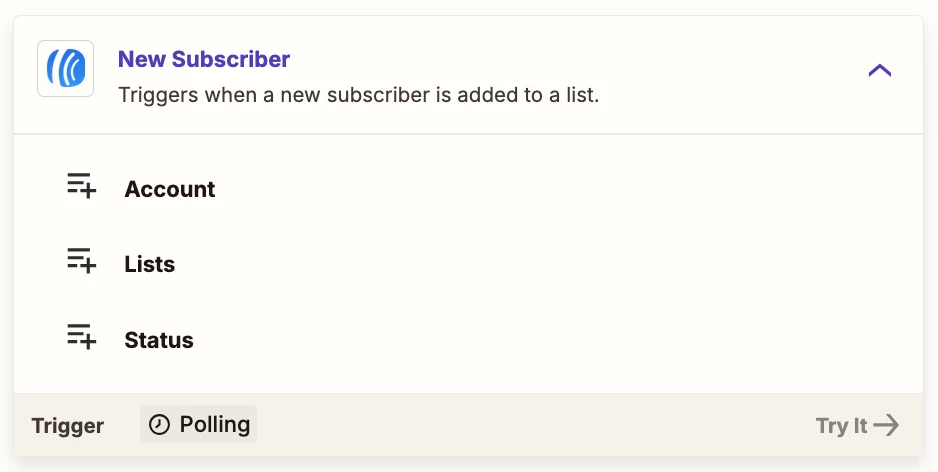The image size is (938, 472).
Task: Click the clock icon in Polling badge
Action: pyautogui.click(x=159, y=425)
